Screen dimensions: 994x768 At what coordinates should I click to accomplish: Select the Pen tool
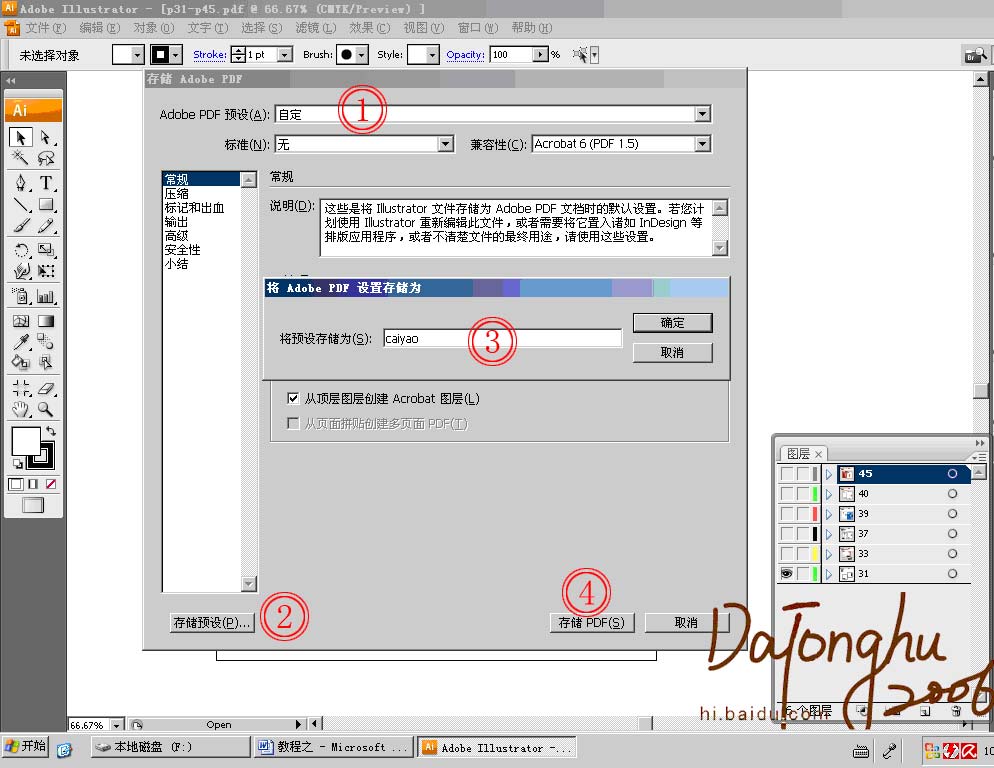(21, 183)
